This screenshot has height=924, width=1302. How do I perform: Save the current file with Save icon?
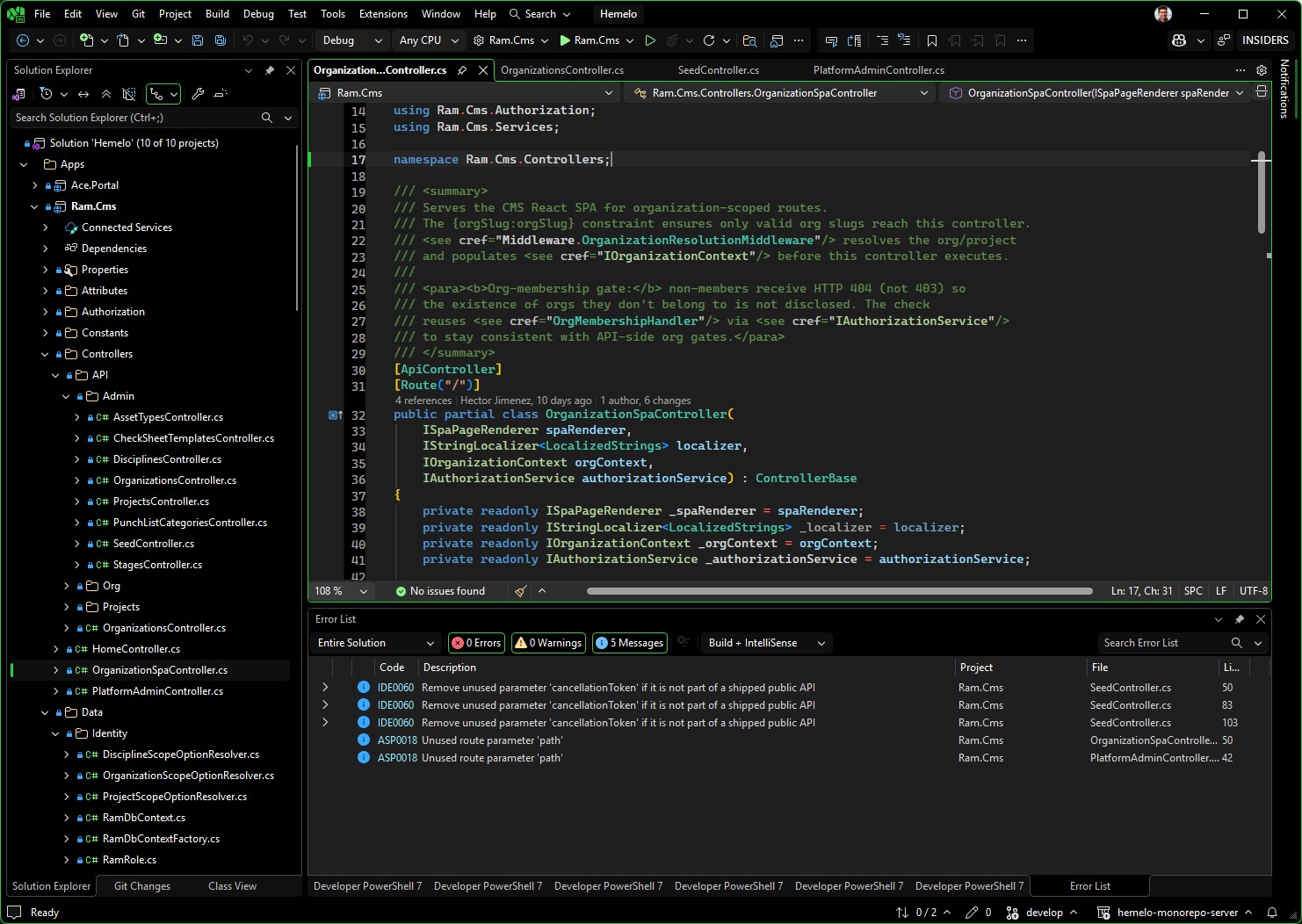click(x=198, y=40)
